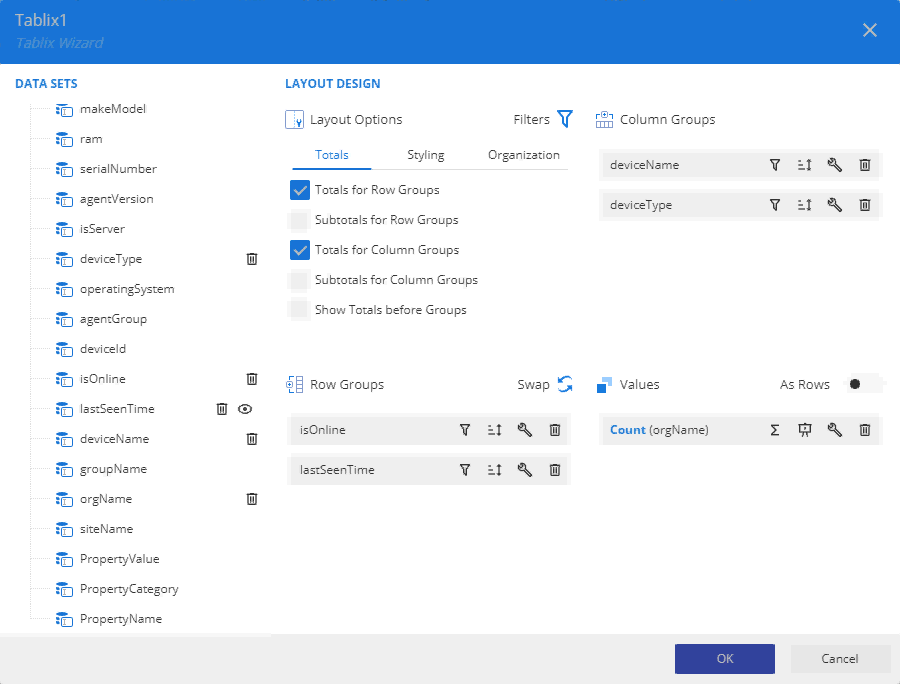This screenshot has height=684, width=900.
Task: Delete the lastSeenTime row group
Action: 555,470
